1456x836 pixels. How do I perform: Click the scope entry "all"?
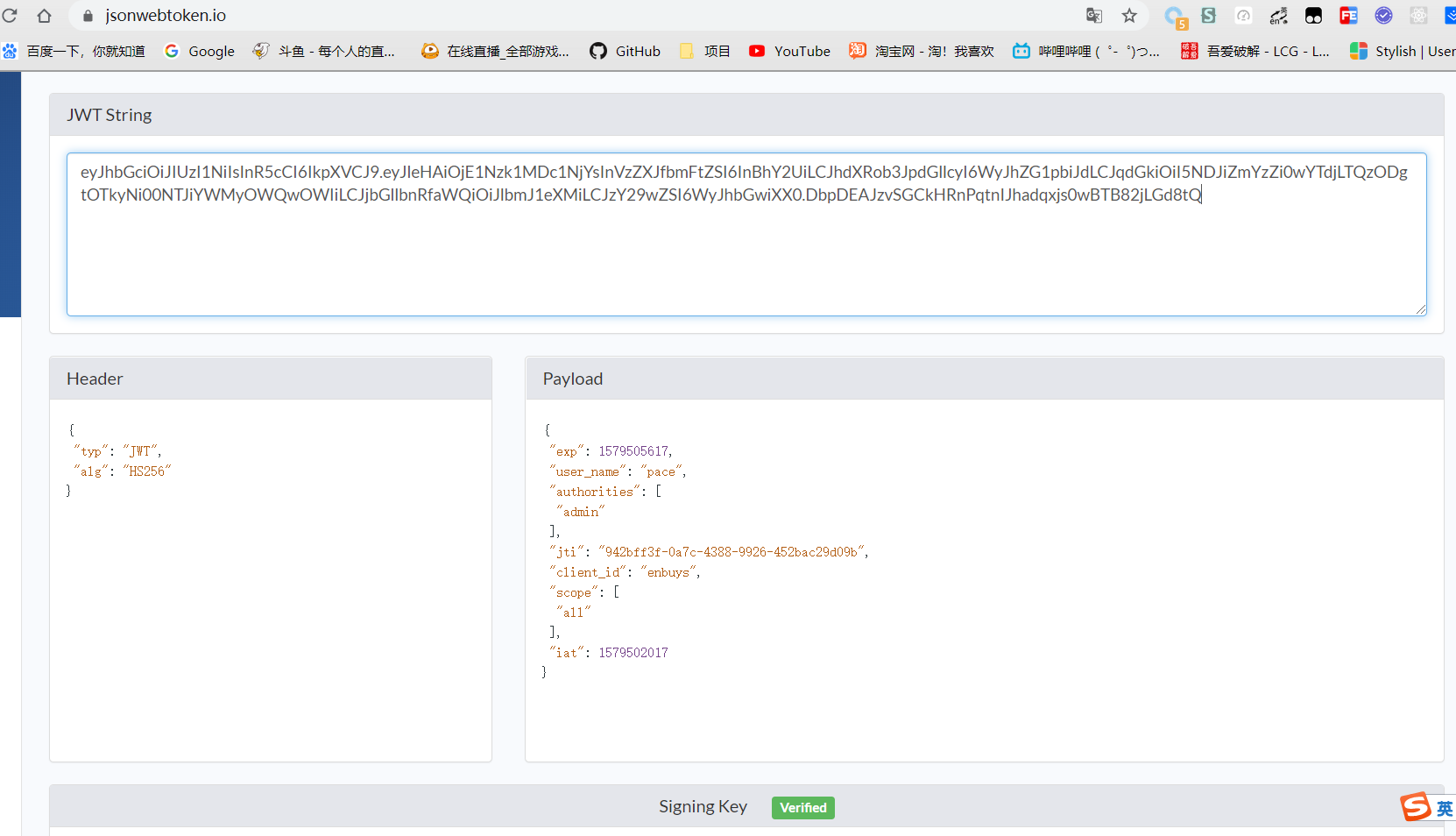coord(574,613)
